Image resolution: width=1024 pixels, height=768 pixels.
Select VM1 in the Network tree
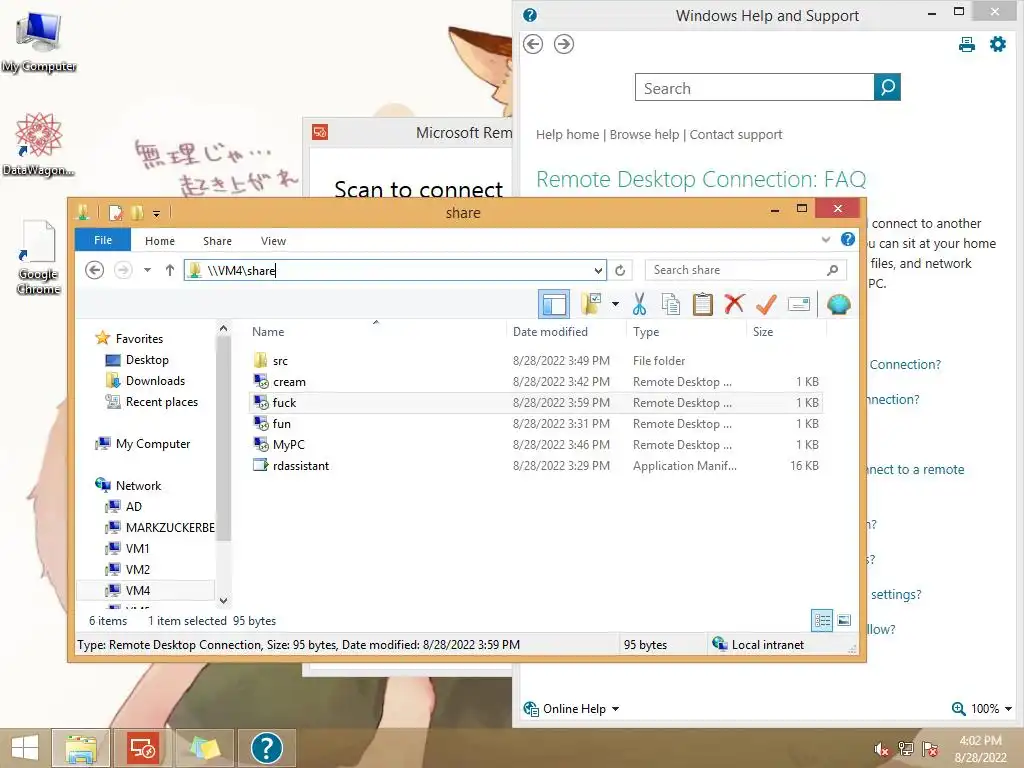point(137,548)
